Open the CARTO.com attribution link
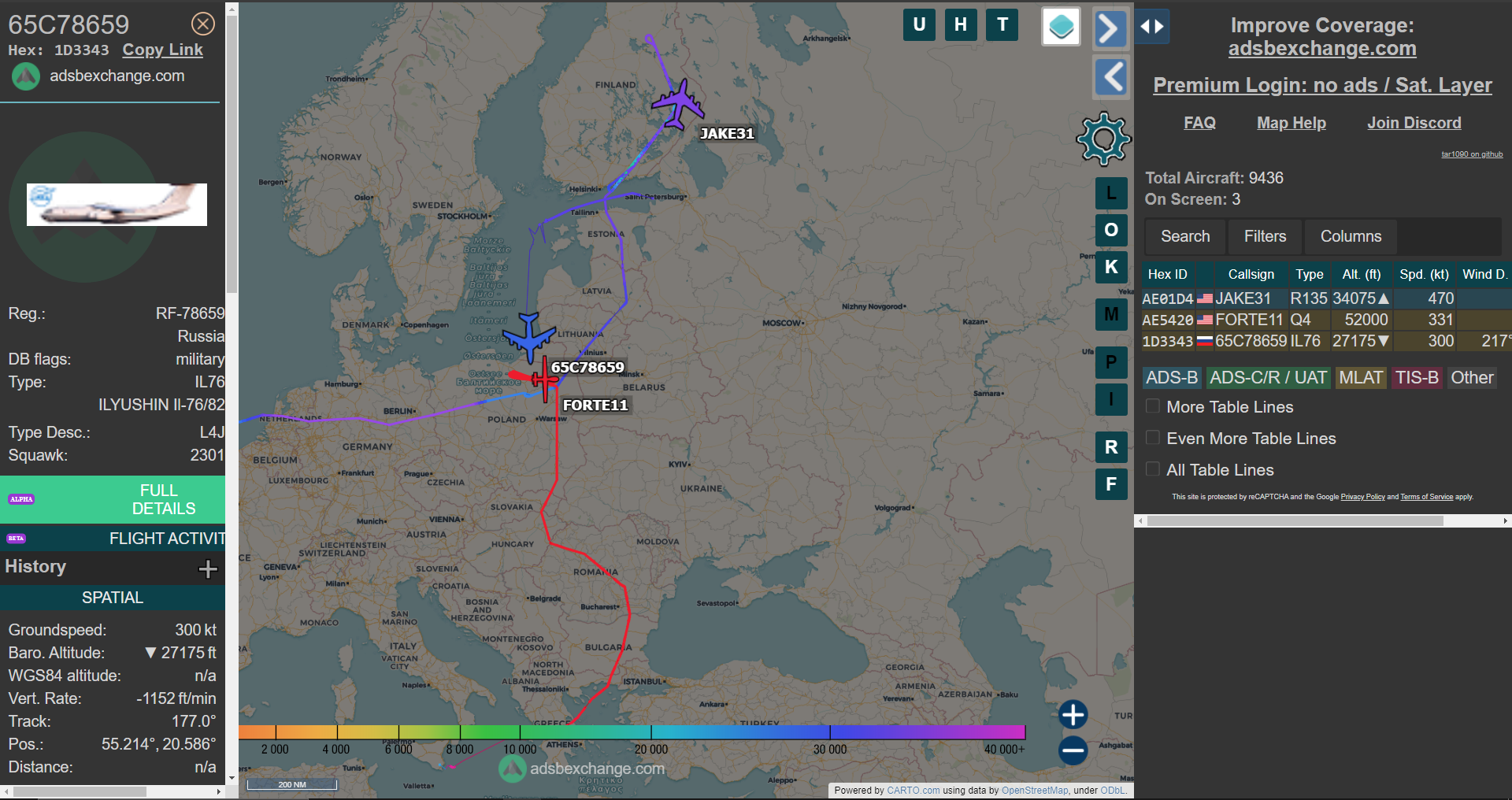 point(913,791)
